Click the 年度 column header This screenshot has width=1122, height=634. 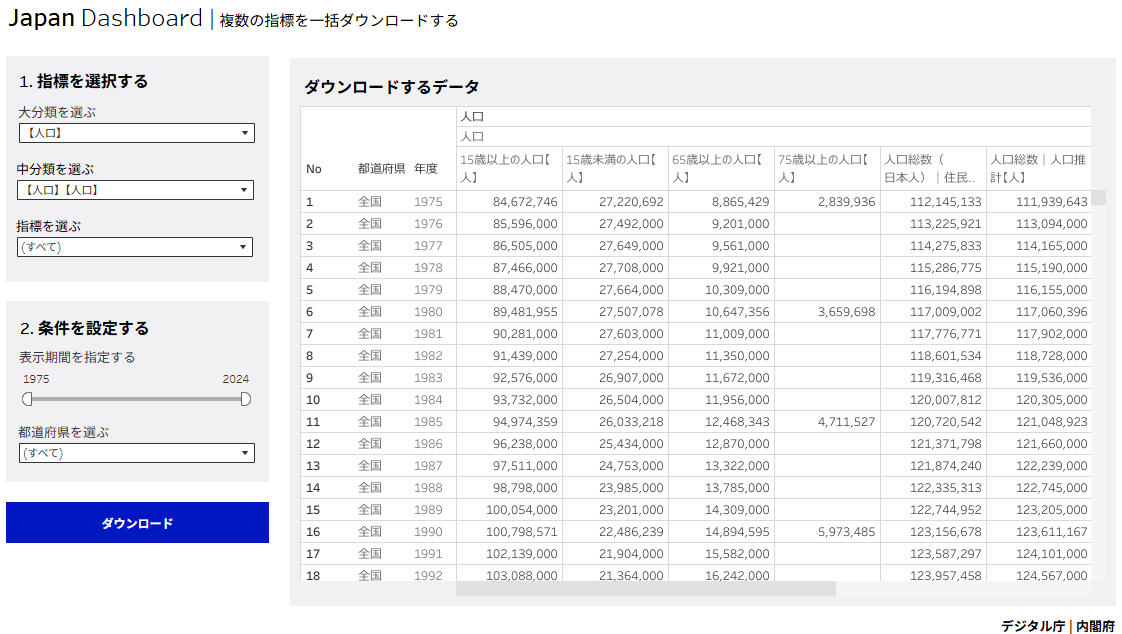pos(427,169)
